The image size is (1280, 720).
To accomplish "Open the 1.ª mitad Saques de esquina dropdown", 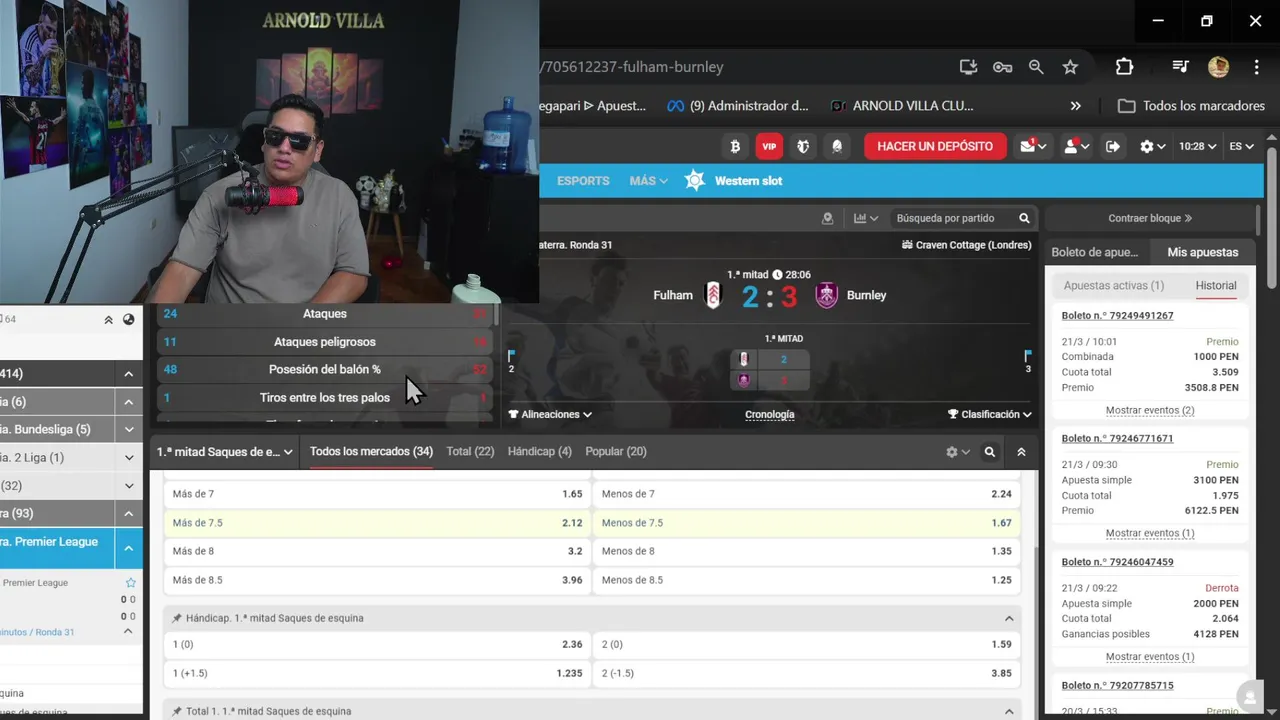I will 224,452.
